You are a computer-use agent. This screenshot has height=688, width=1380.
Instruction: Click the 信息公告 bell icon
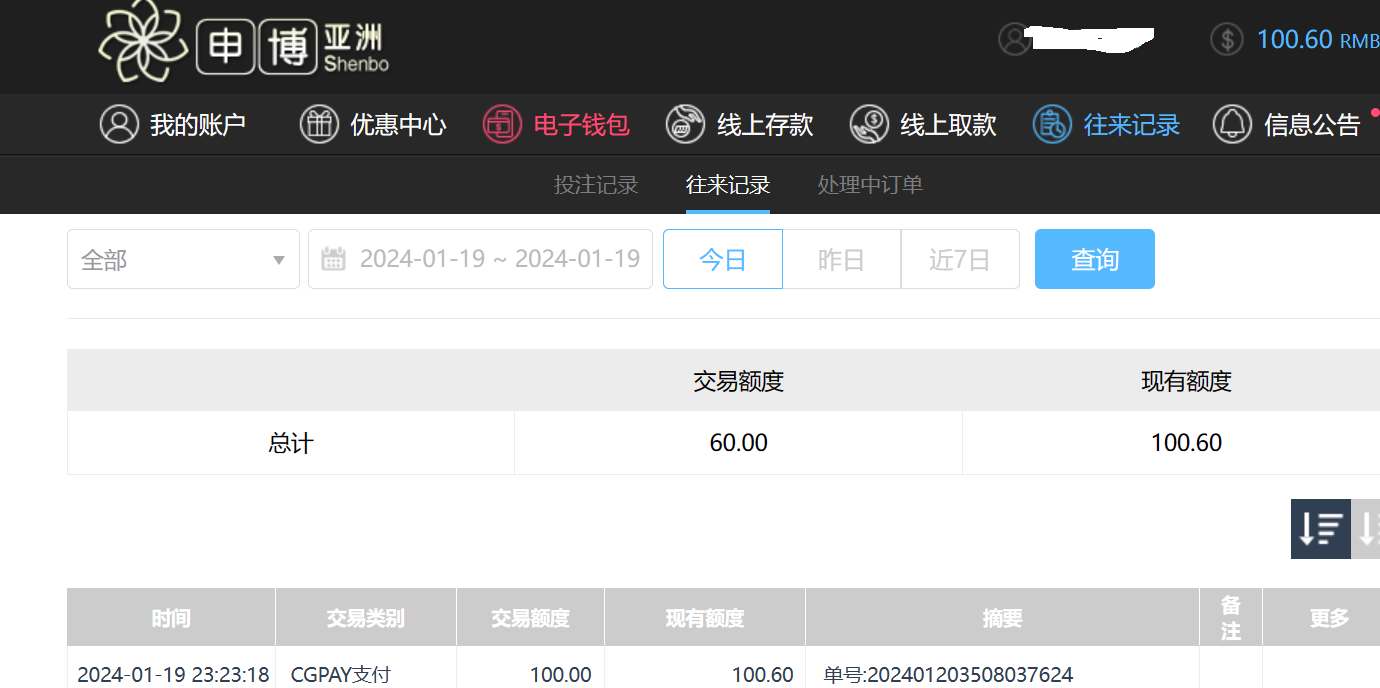click(x=1232, y=124)
